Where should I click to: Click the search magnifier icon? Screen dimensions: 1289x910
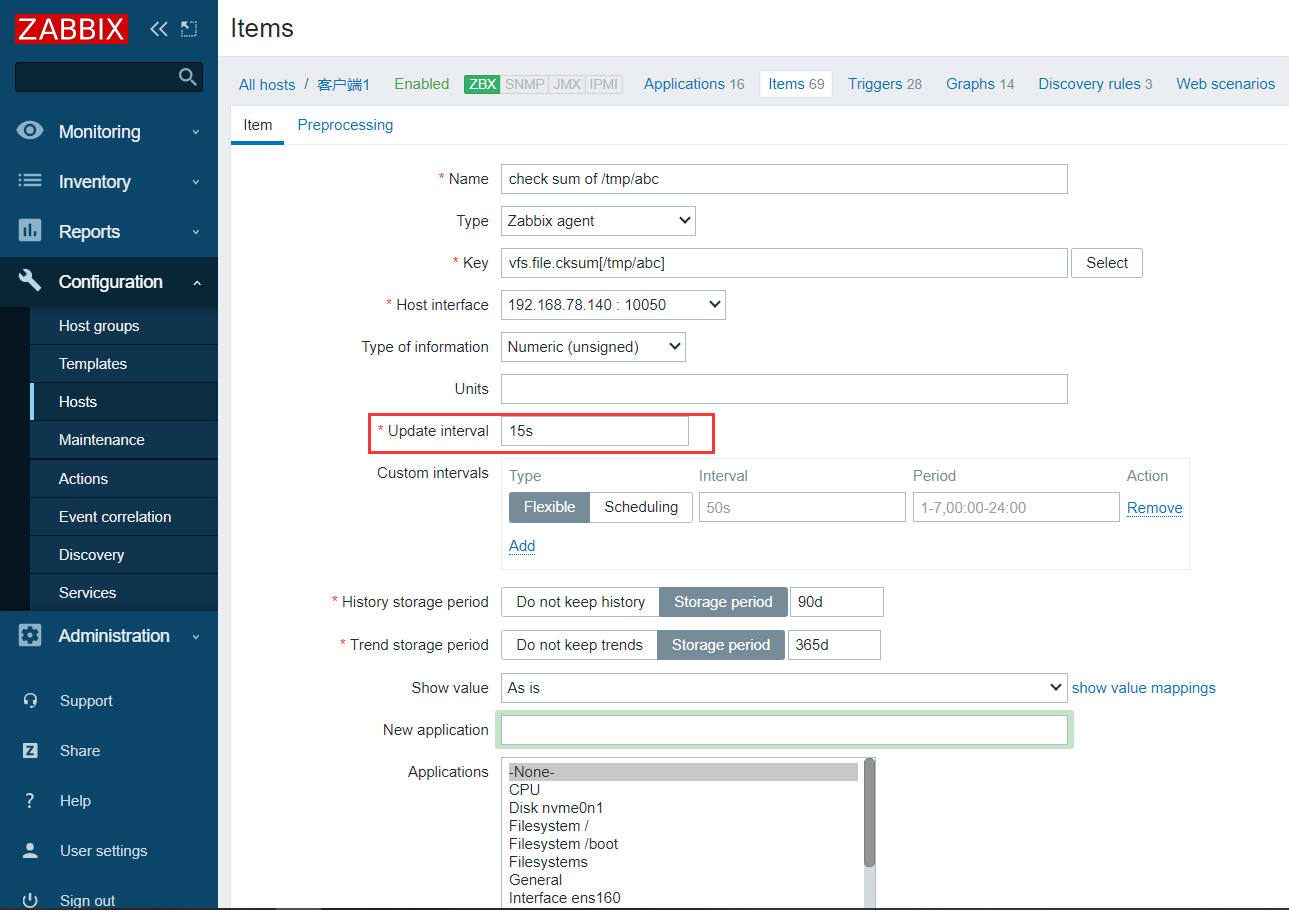click(187, 77)
